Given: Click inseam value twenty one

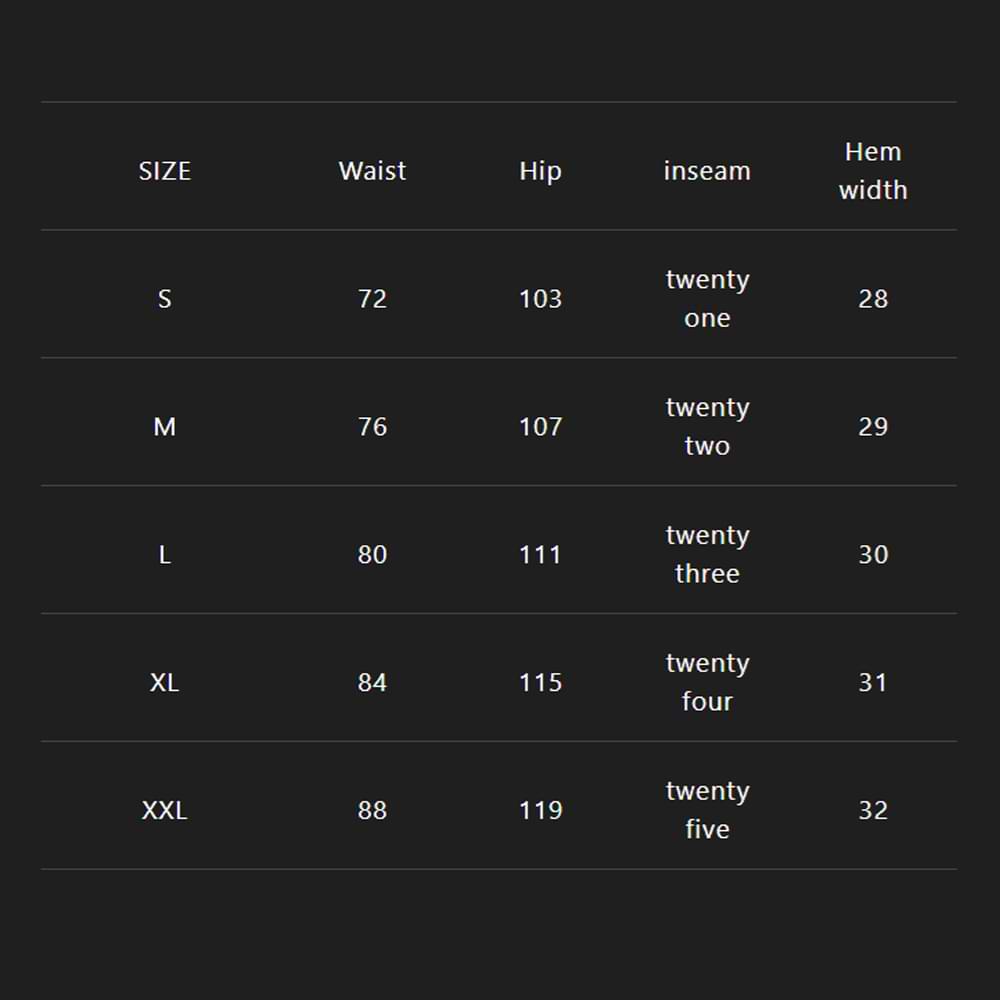Looking at the screenshot, I should pyautogui.click(x=707, y=299).
